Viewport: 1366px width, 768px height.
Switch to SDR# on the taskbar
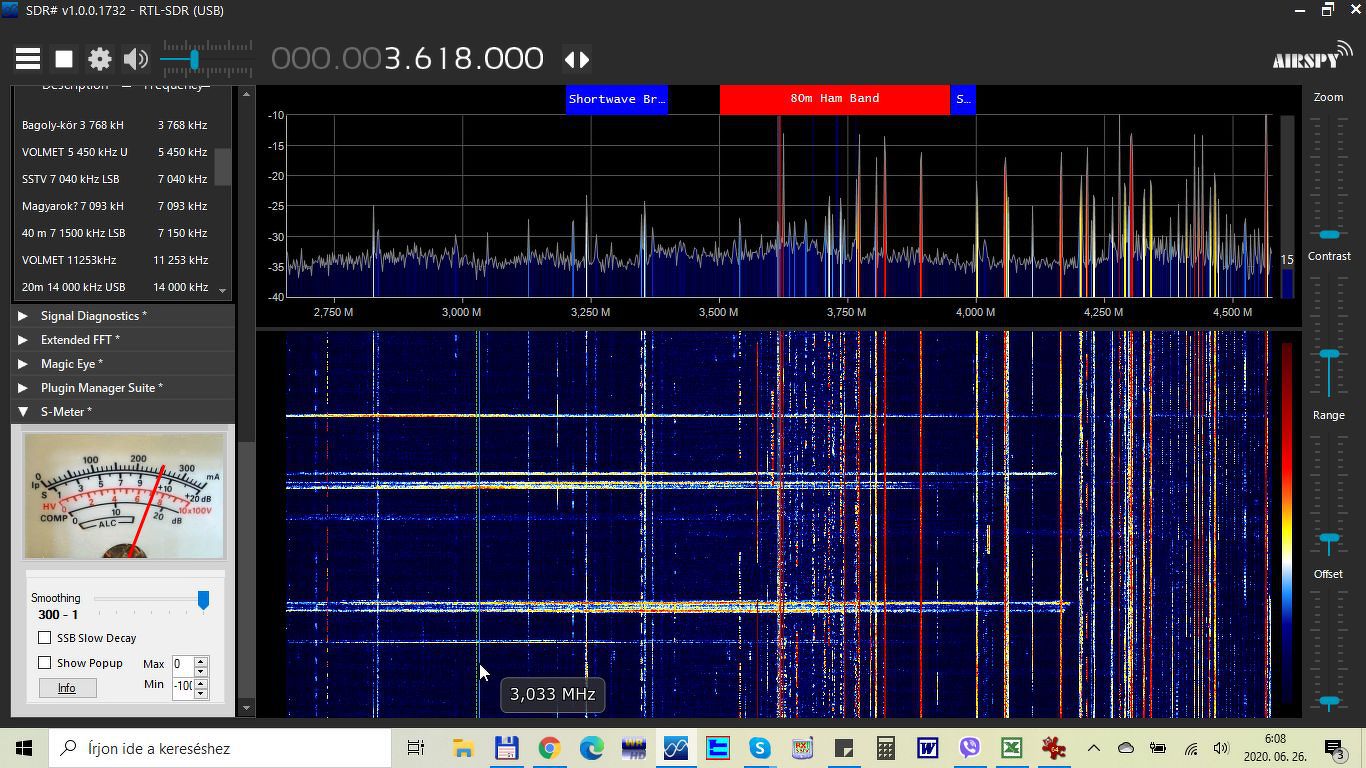[x=676, y=748]
